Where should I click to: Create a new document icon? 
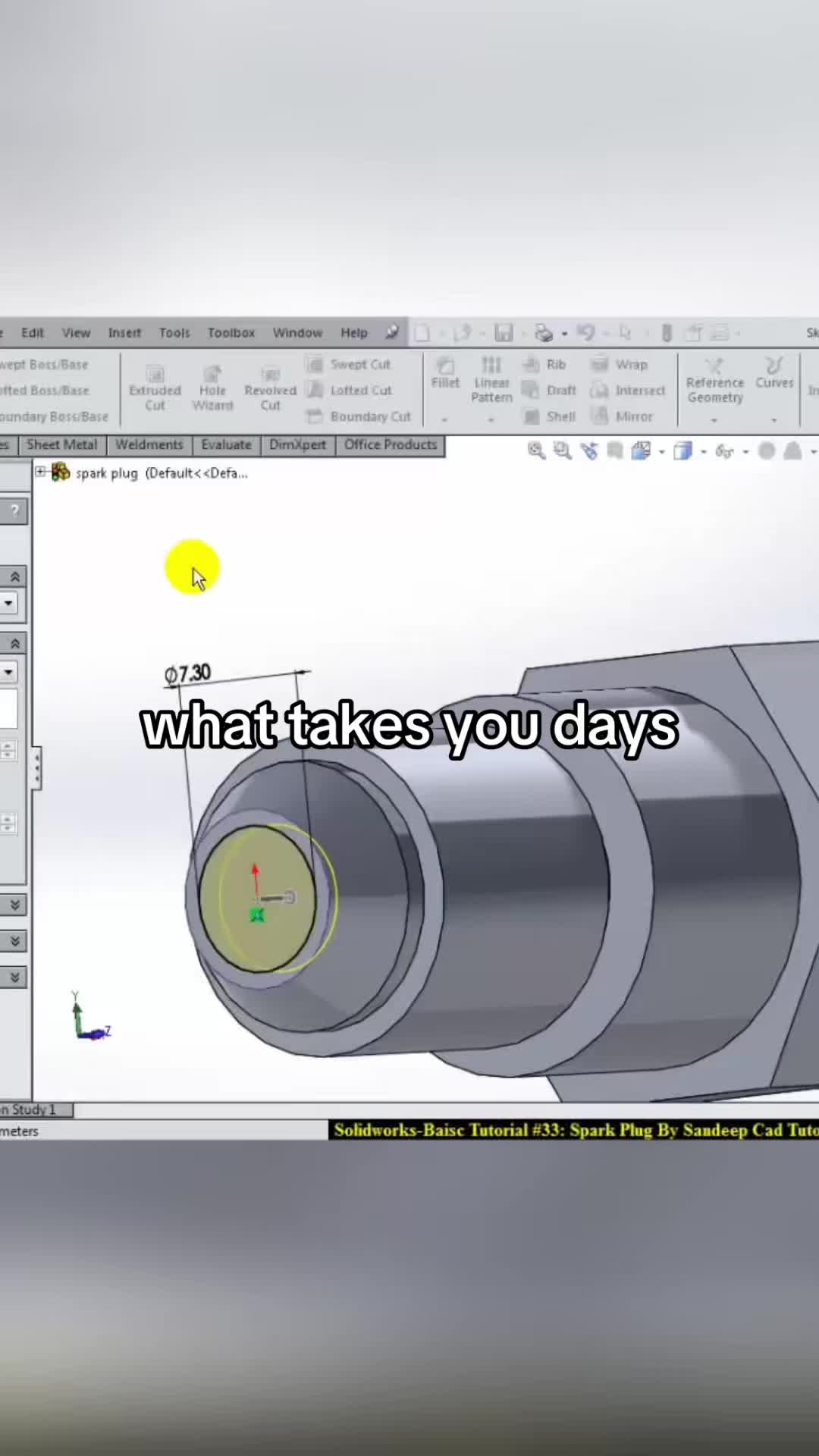coord(422,333)
